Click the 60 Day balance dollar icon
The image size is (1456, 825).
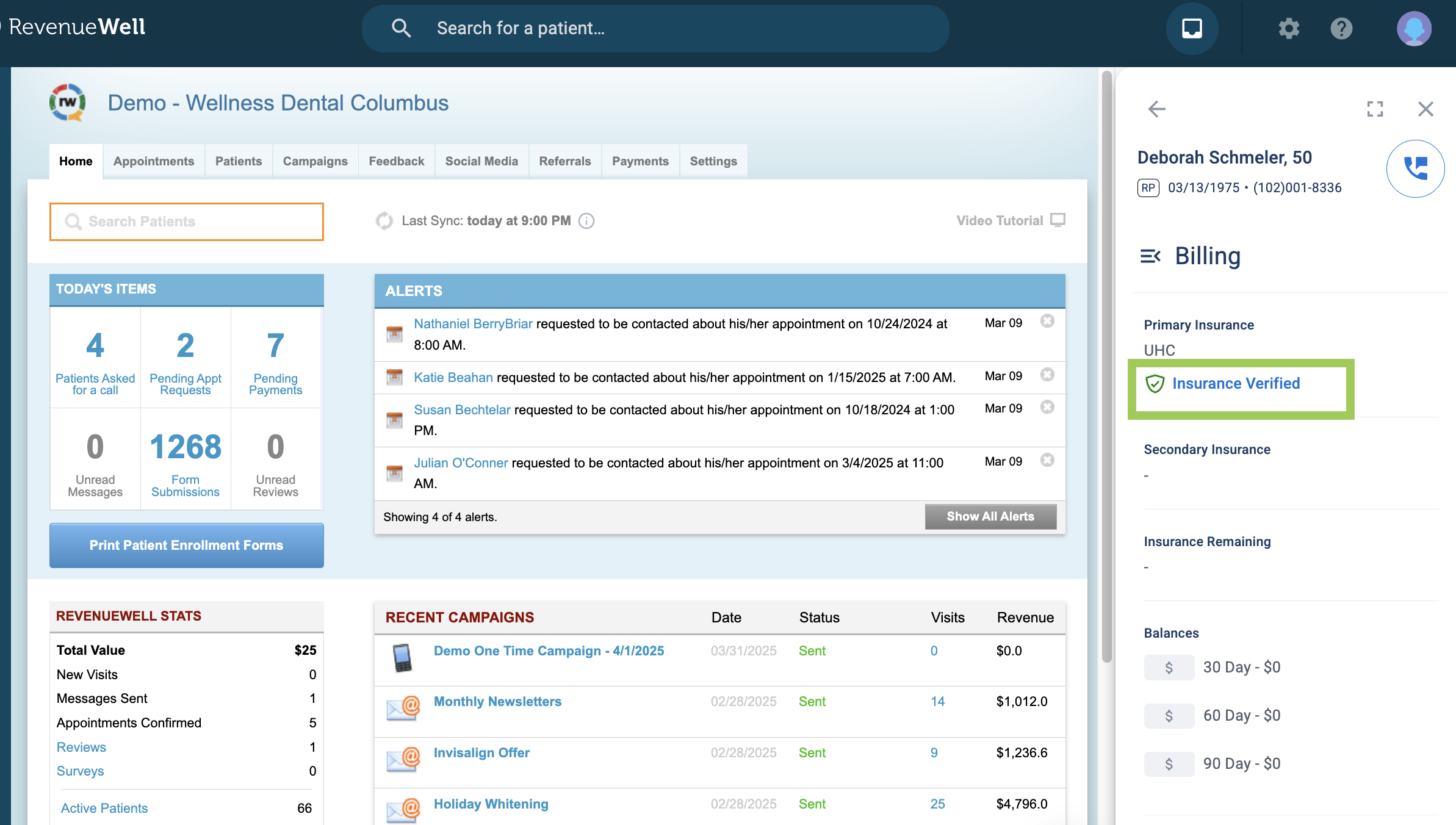tap(1169, 716)
